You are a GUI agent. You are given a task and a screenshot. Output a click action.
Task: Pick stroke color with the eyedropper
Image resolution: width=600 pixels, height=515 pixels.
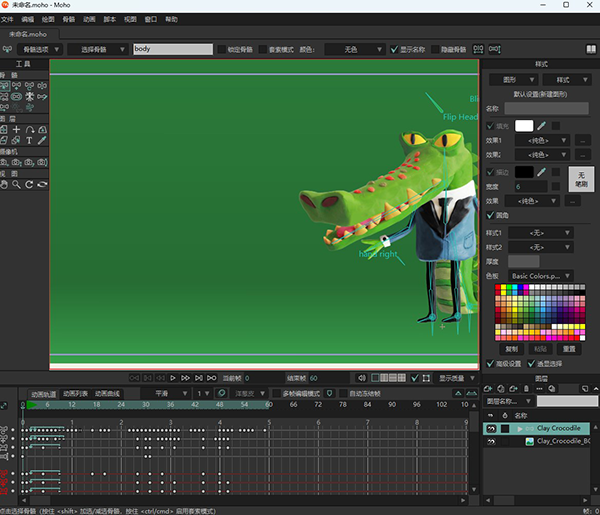coord(541,172)
